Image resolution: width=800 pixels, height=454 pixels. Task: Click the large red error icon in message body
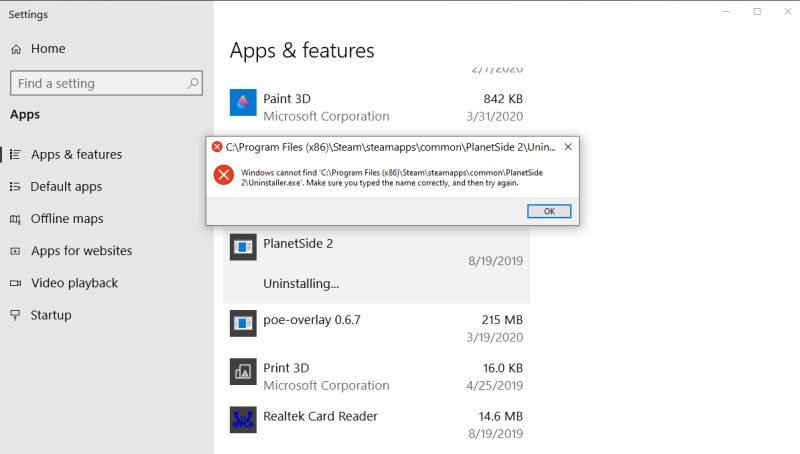pos(223,175)
